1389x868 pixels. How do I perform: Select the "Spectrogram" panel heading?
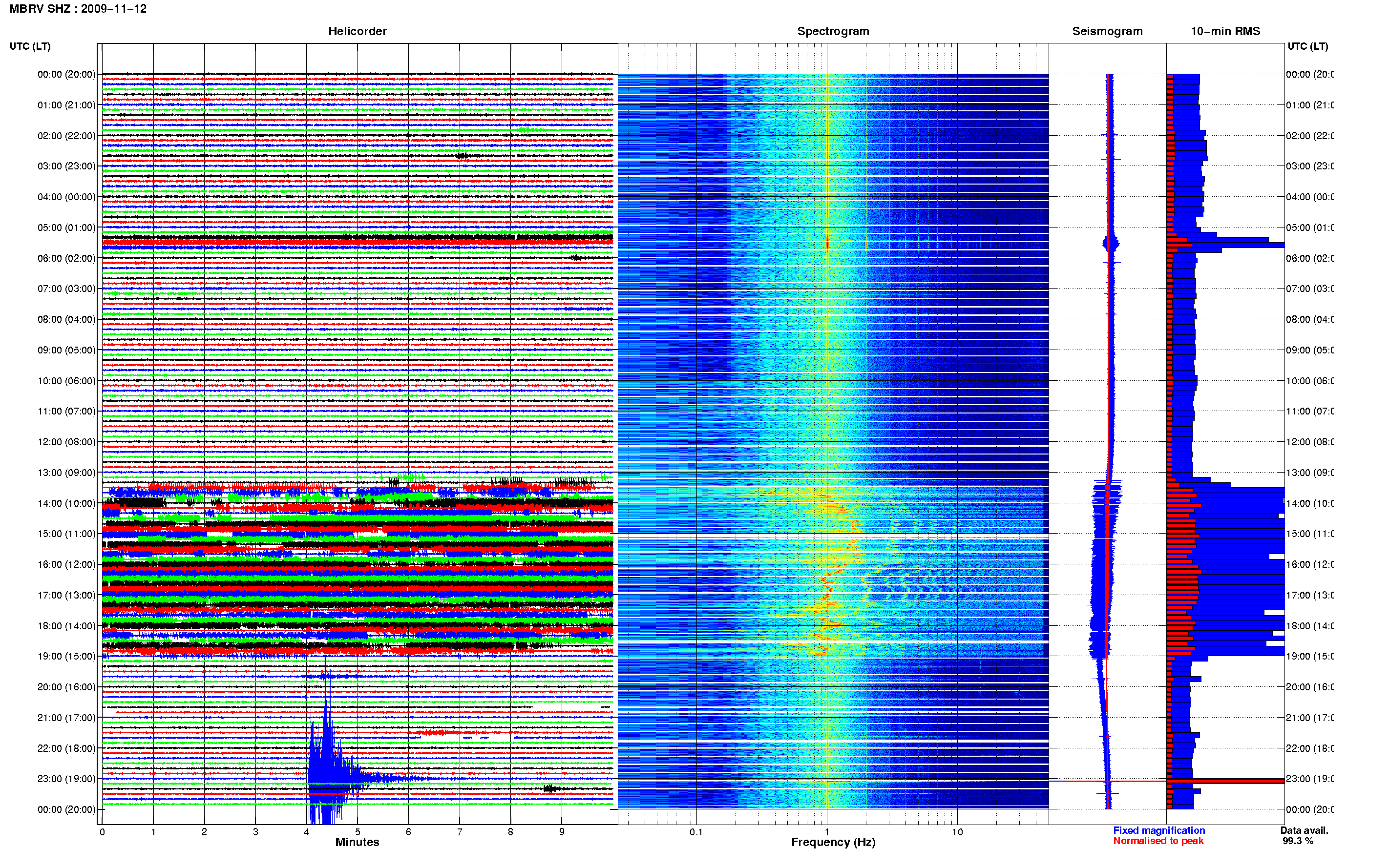coord(833,31)
